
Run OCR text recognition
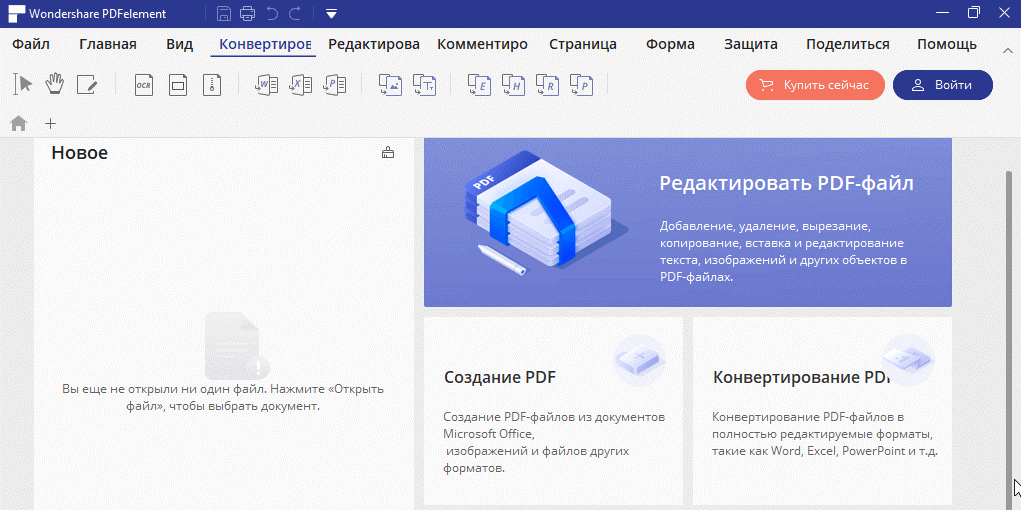(x=144, y=85)
